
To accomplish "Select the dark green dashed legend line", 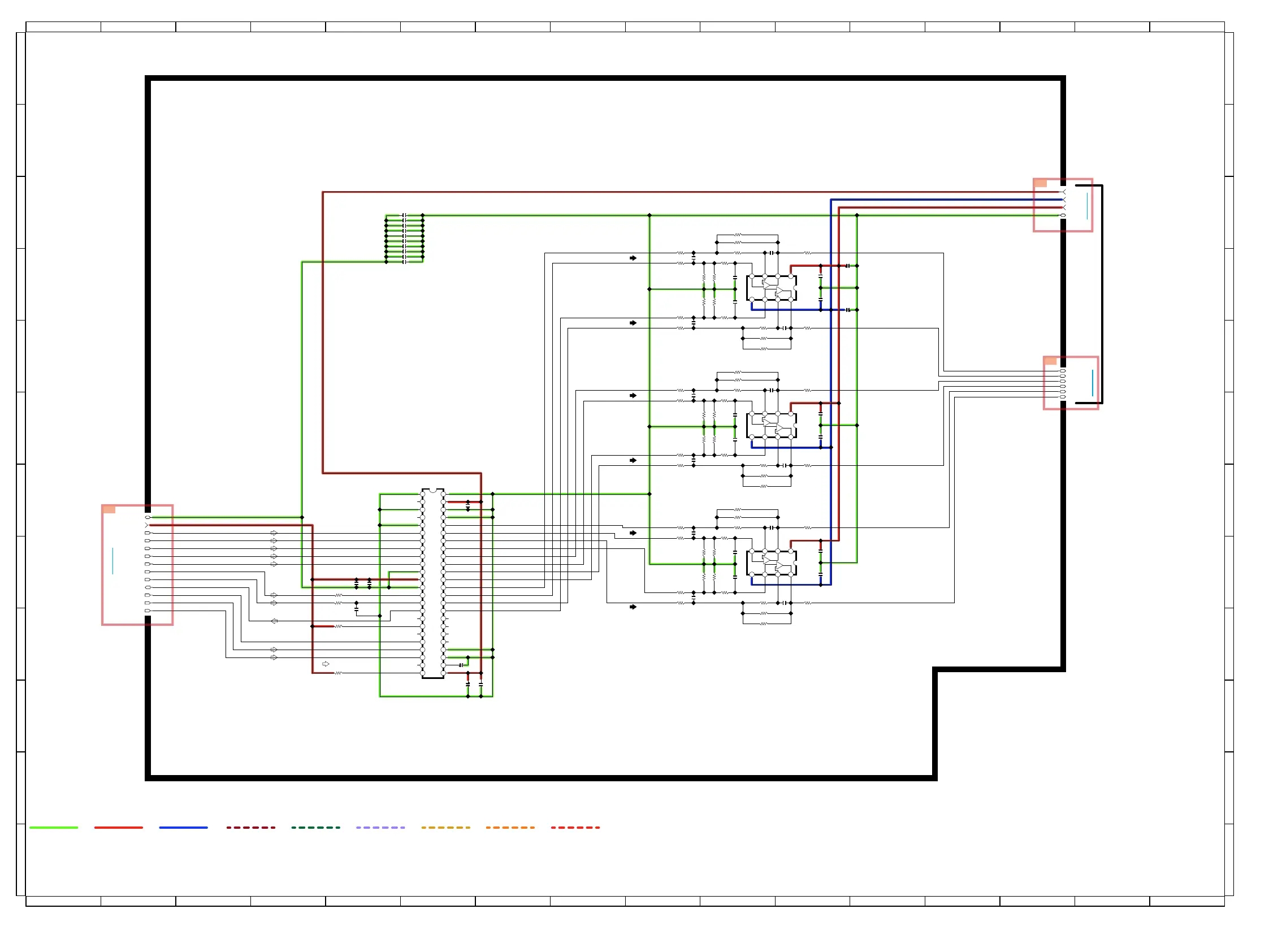I will click(x=315, y=828).
